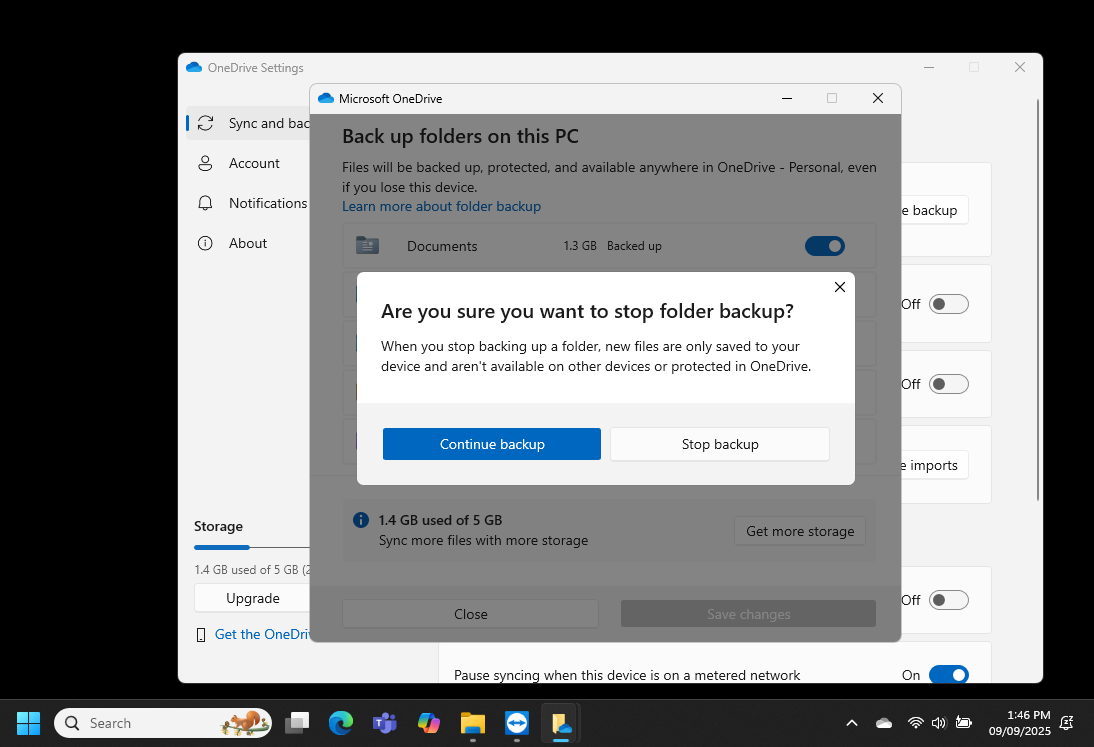Open TeamViewer from taskbar
This screenshot has height=747, width=1094.
[516, 723]
